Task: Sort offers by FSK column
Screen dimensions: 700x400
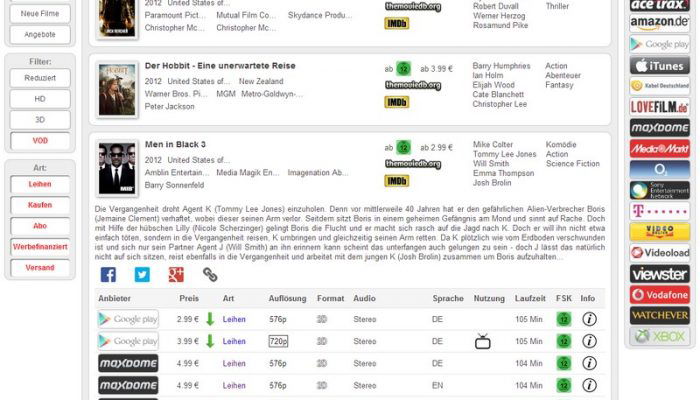Action: 563,298
